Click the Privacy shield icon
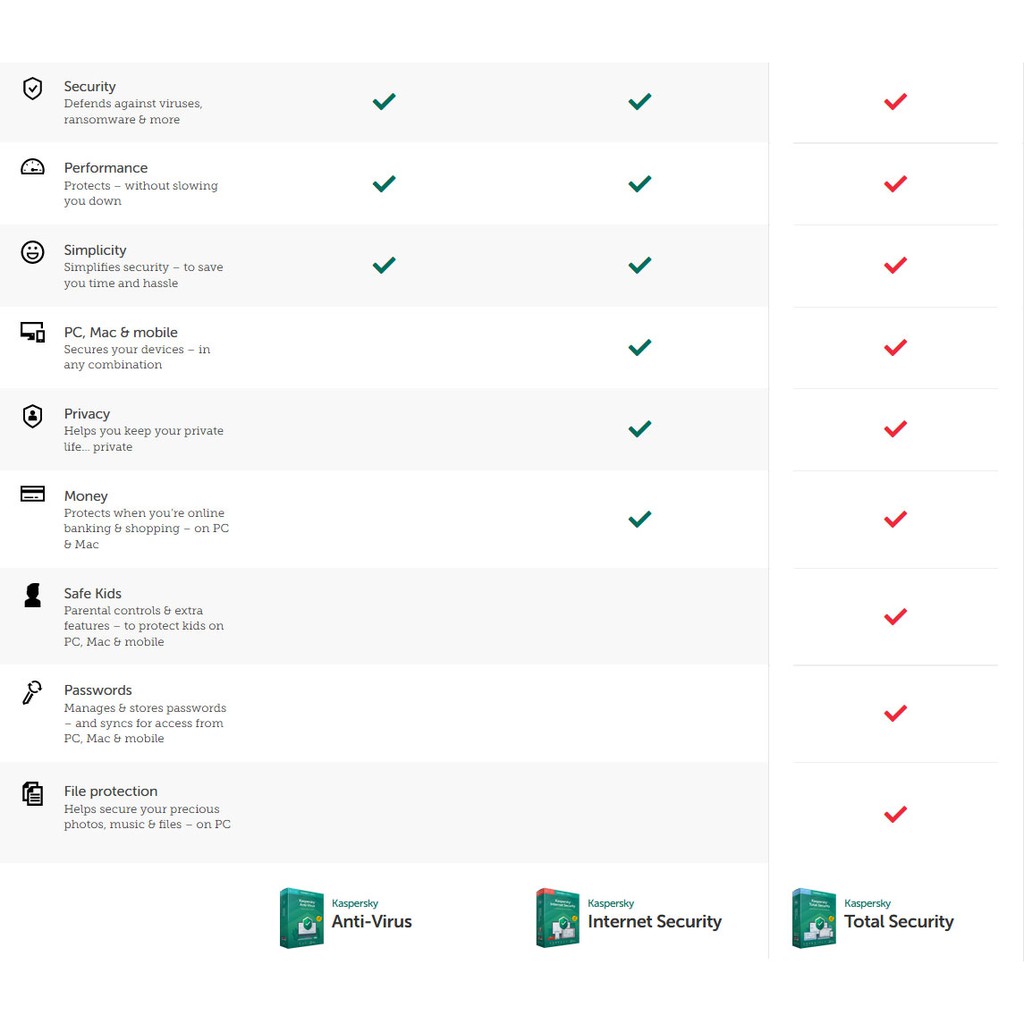 click(x=33, y=415)
